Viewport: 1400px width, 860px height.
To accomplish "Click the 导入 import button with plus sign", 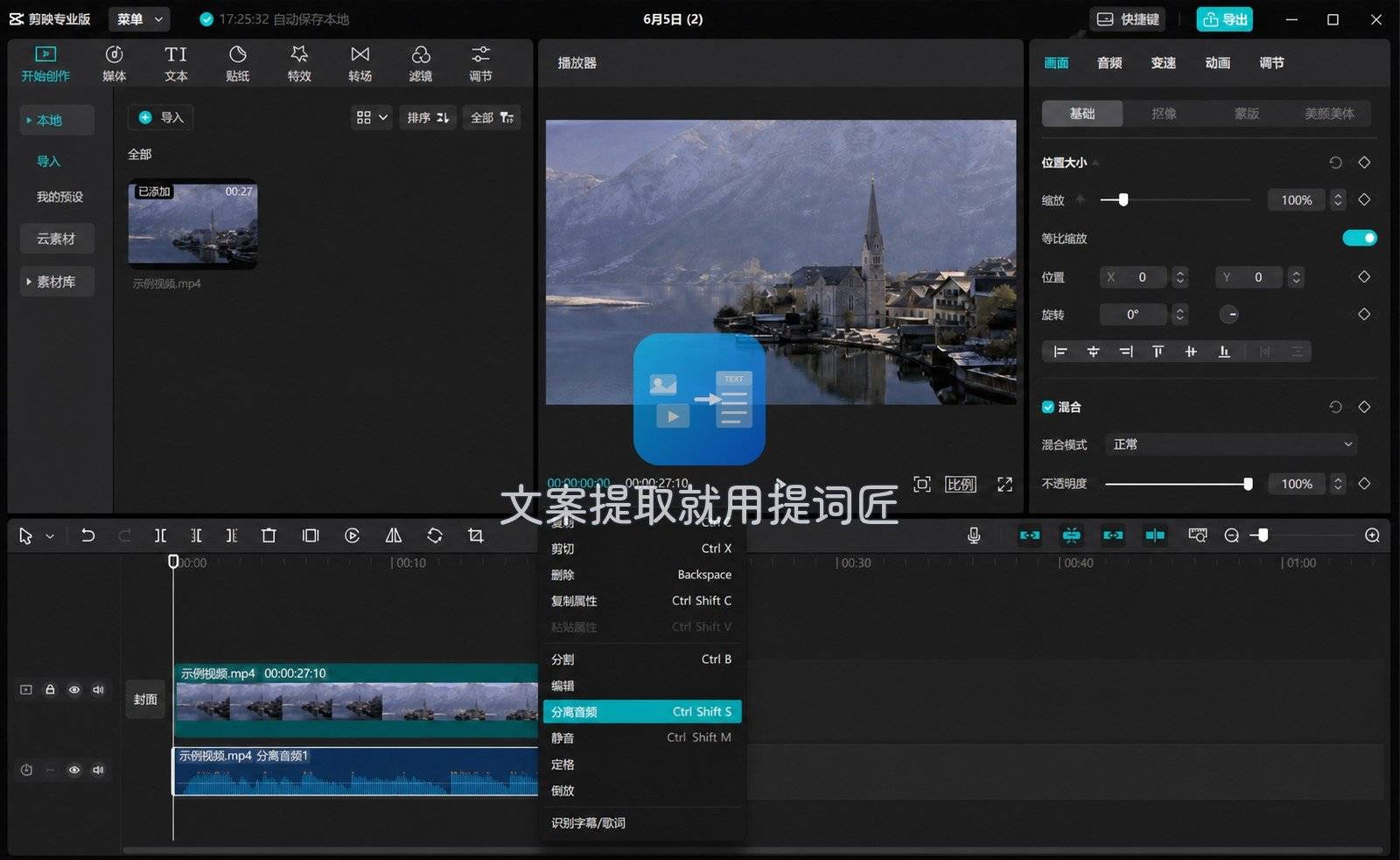I will tap(161, 117).
